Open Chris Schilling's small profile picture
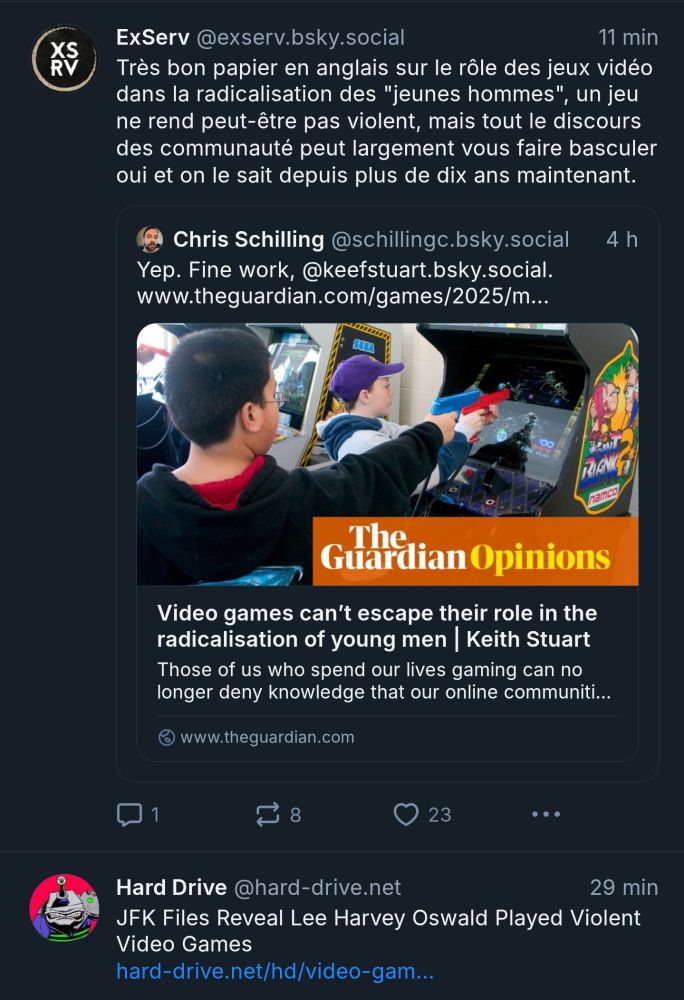The image size is (684, 1000). (150, 240)
